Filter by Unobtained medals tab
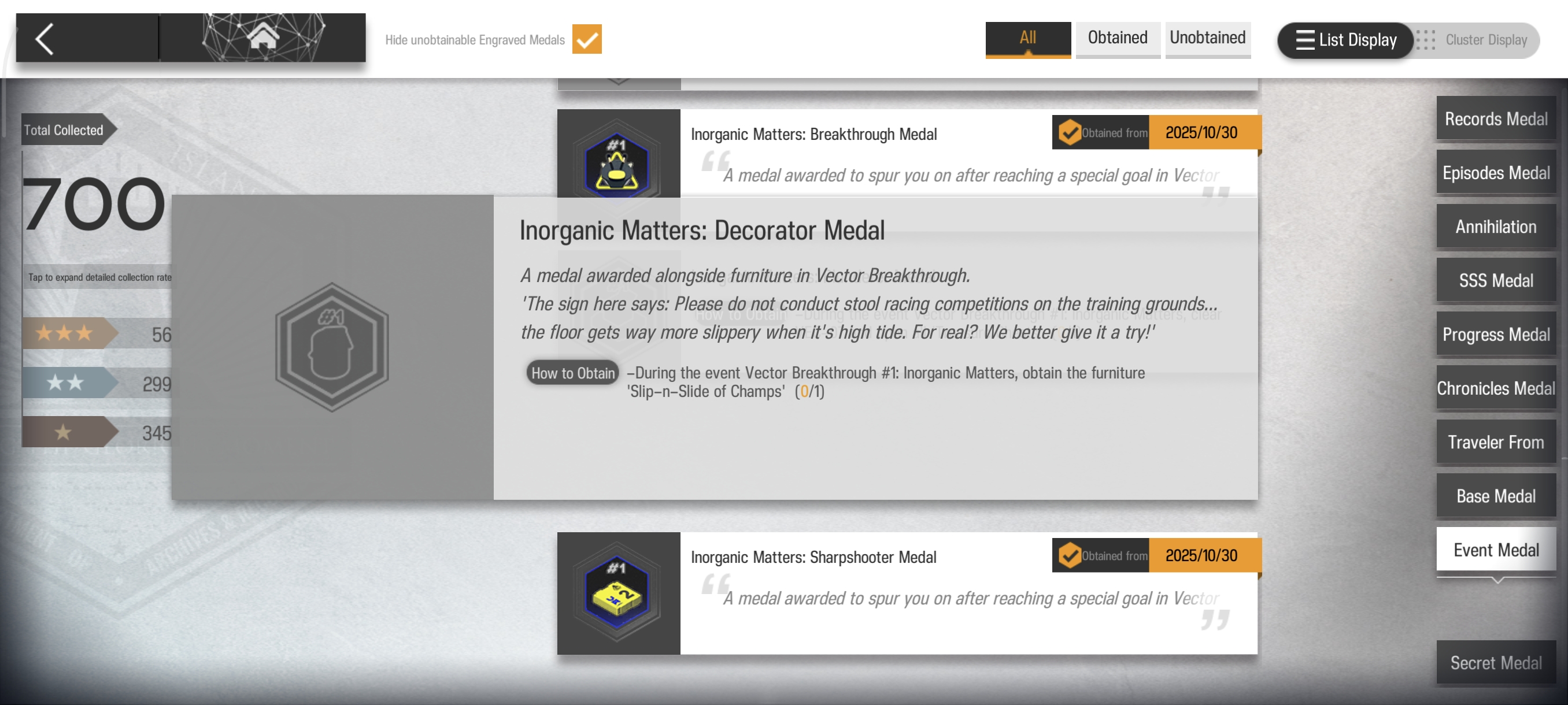Viewport: 1568px width, 705px height. 1207,38
